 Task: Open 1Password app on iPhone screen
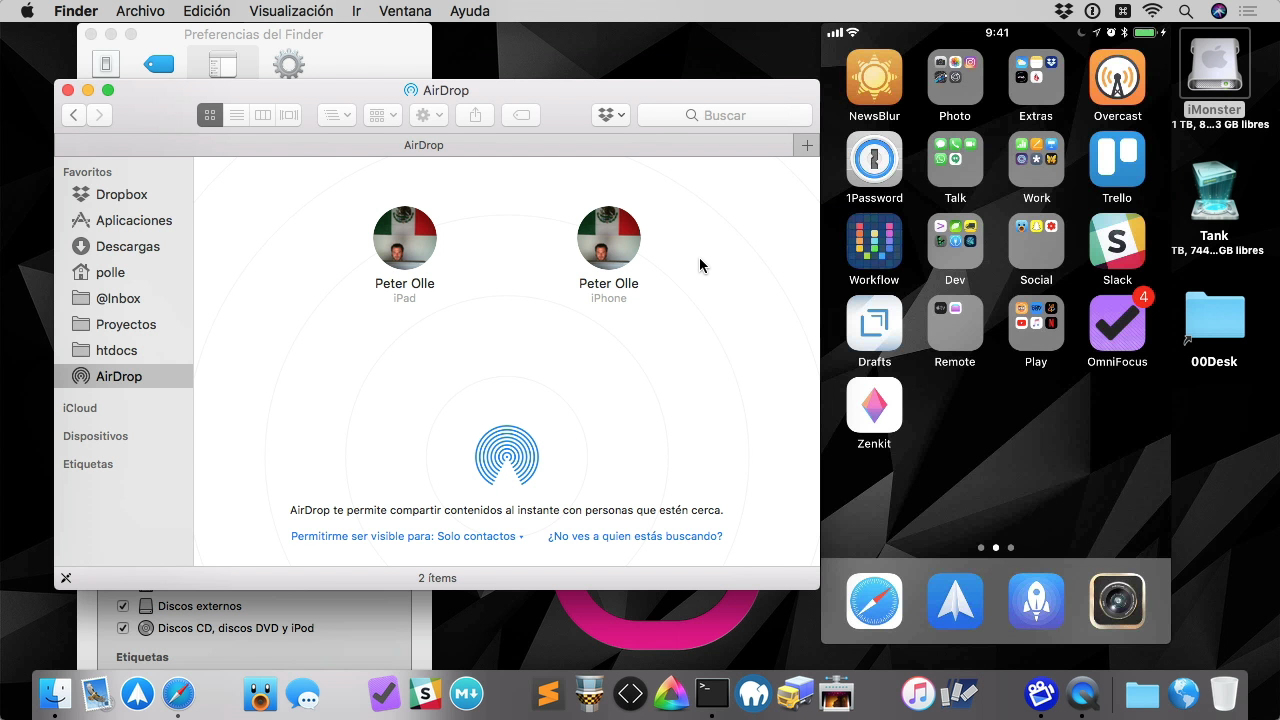(874, 159)
